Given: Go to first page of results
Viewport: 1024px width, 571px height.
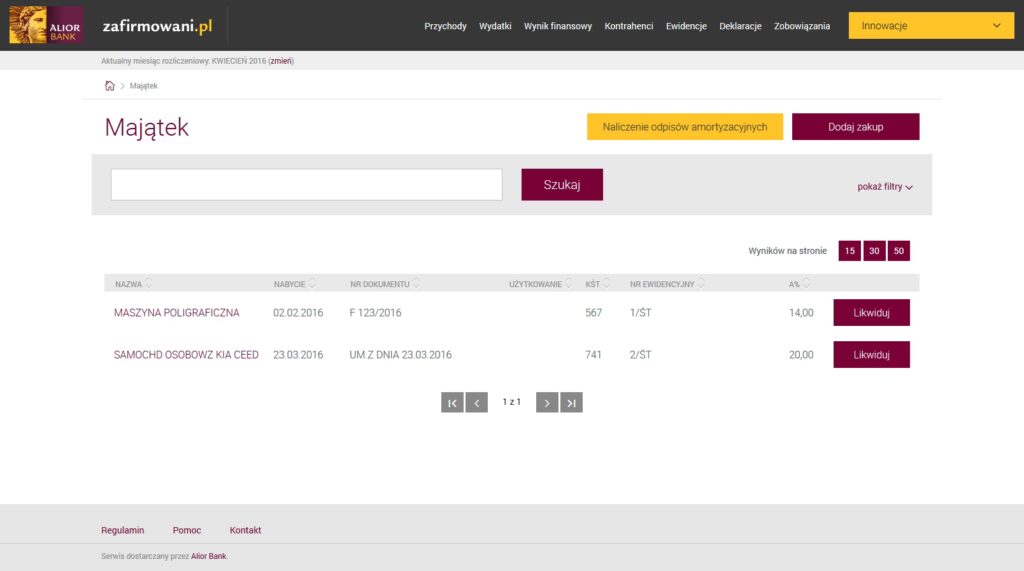Looking at the screenshot, I should (x=452, y=402).
